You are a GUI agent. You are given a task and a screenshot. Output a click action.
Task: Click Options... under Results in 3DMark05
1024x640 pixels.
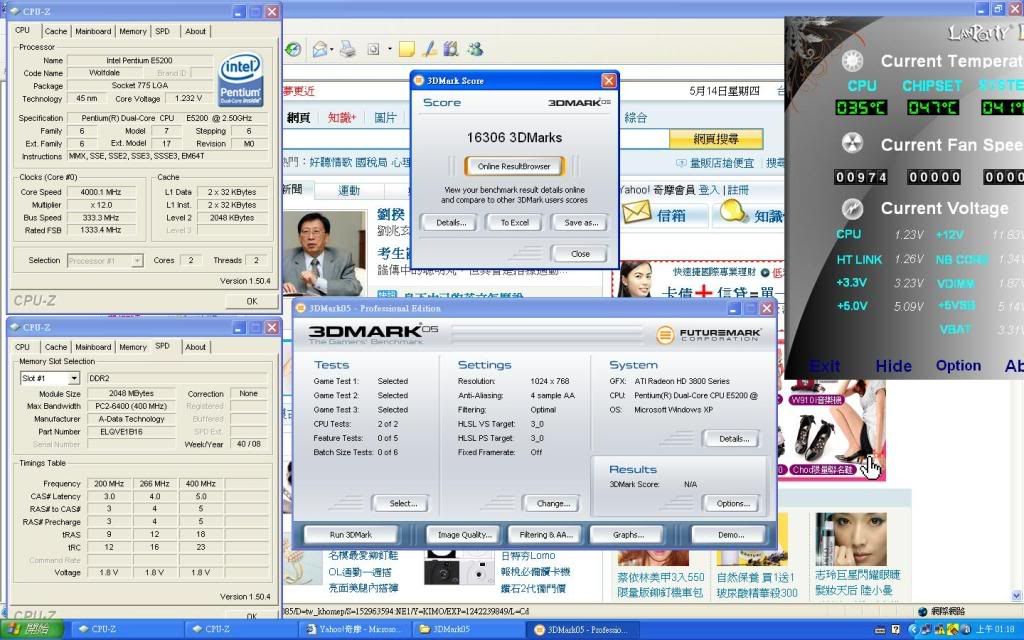[x=733, y=504]
